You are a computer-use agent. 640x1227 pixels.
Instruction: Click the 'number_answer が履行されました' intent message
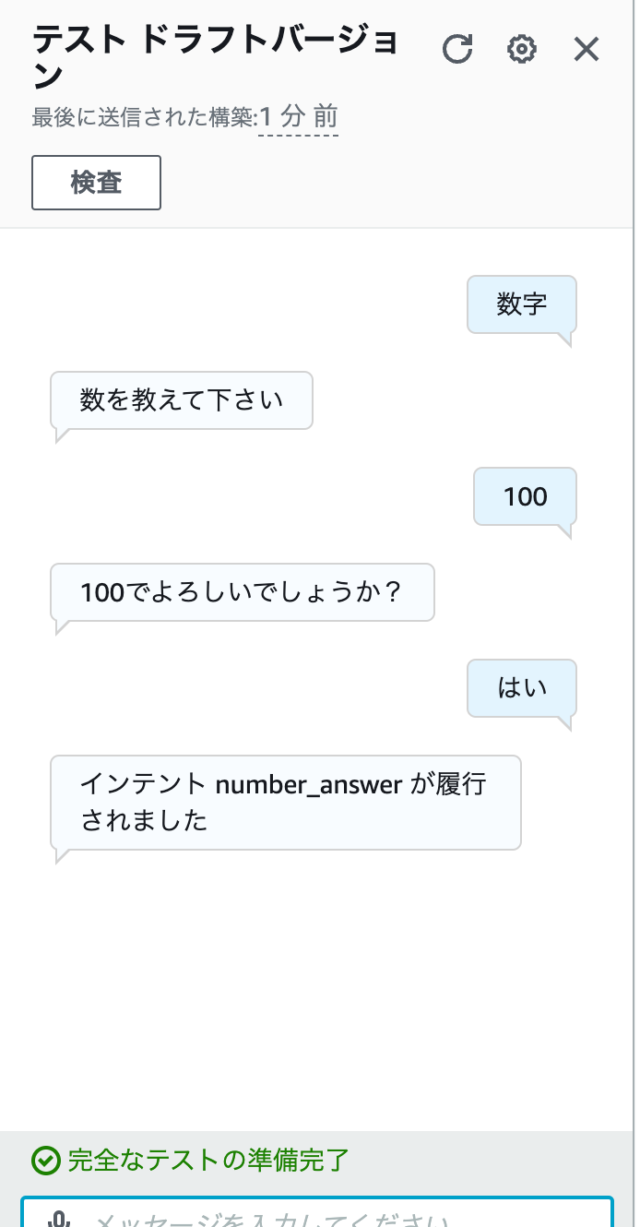[285, 802]
